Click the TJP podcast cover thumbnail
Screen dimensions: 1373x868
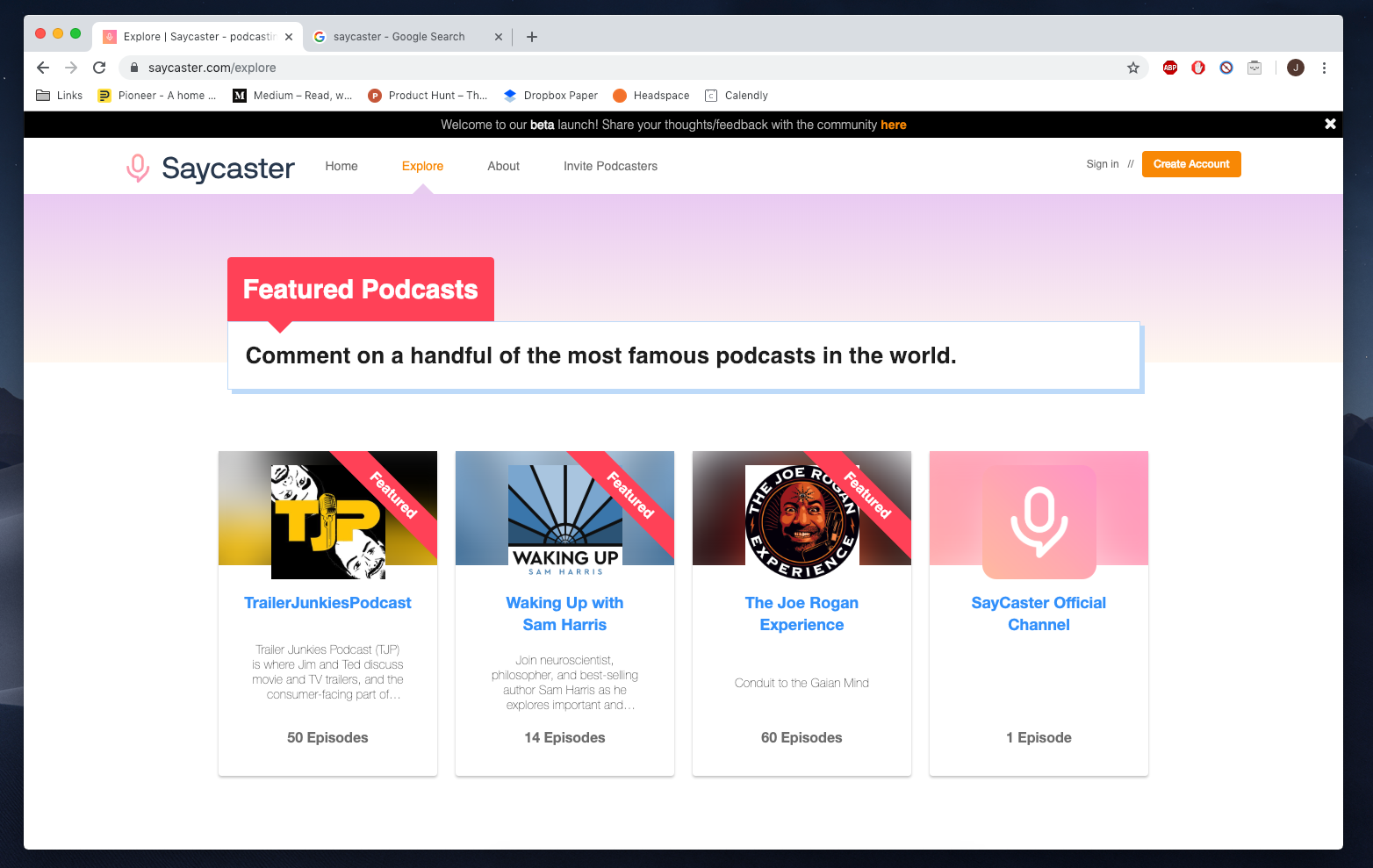[328, 521]
